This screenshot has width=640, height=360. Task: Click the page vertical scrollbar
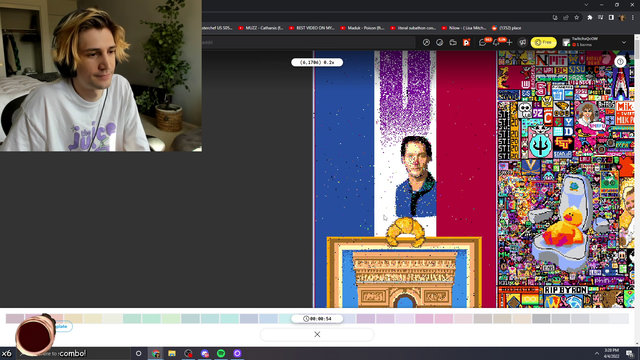[637, 191]
